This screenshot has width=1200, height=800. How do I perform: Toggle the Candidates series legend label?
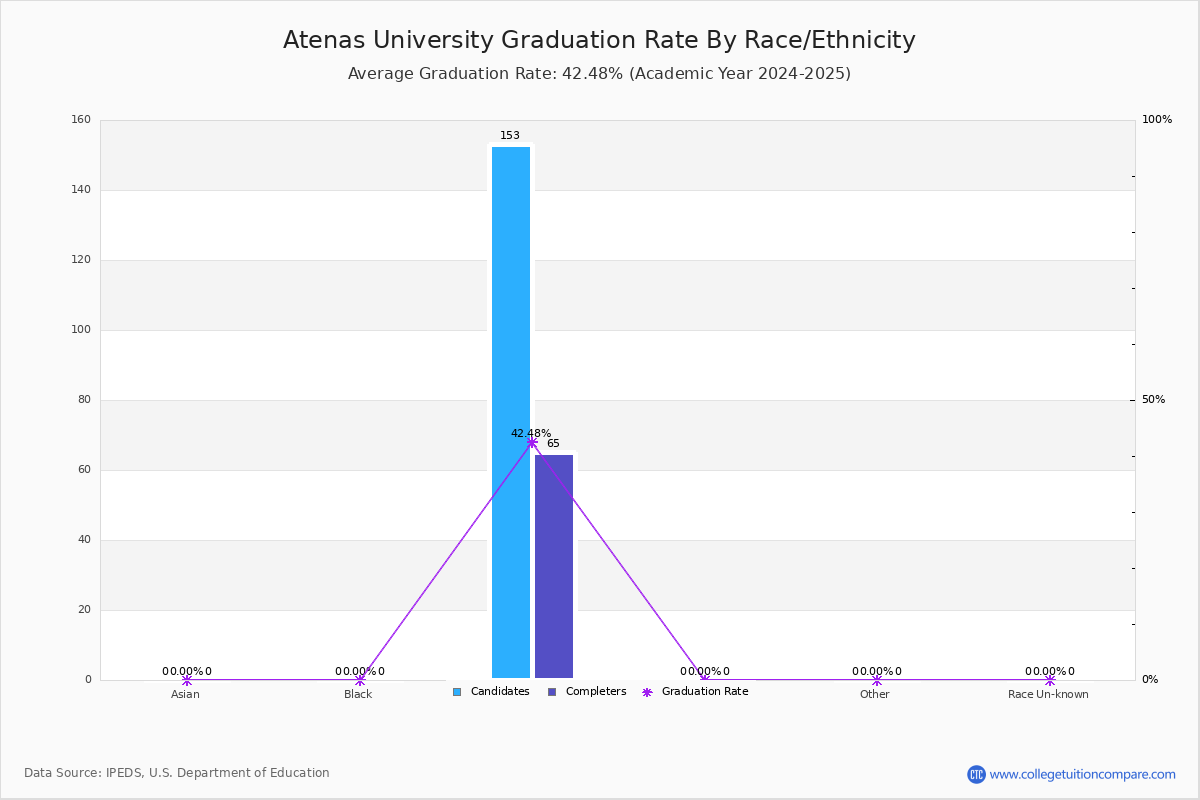point(500,692)
